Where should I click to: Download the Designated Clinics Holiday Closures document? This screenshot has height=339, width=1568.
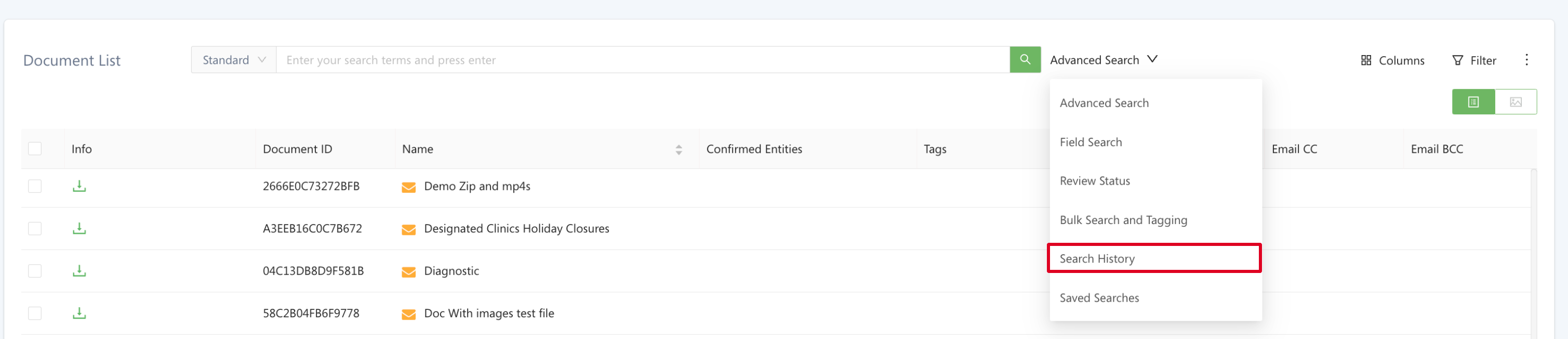point(79,229)
